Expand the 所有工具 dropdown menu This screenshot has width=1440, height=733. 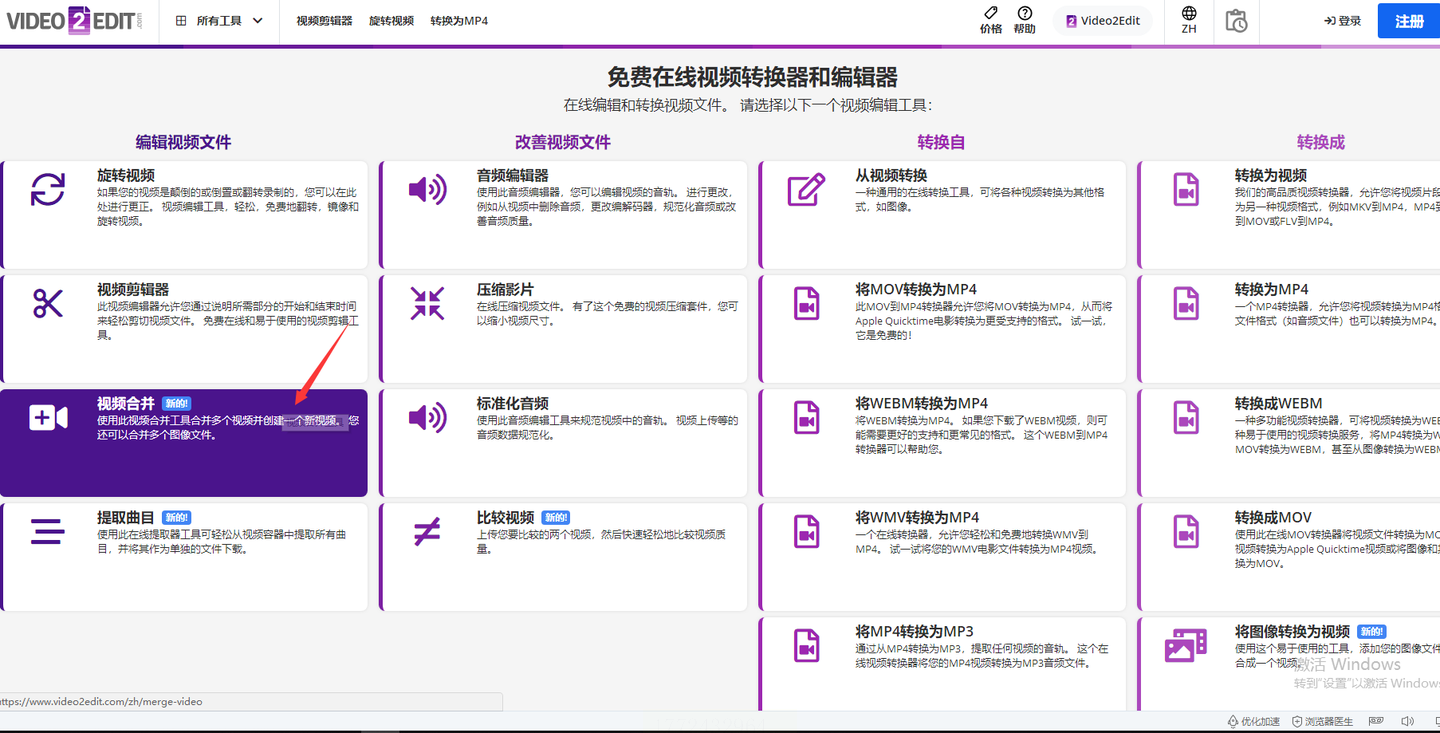pyautogui.click(x=220, y=21)
